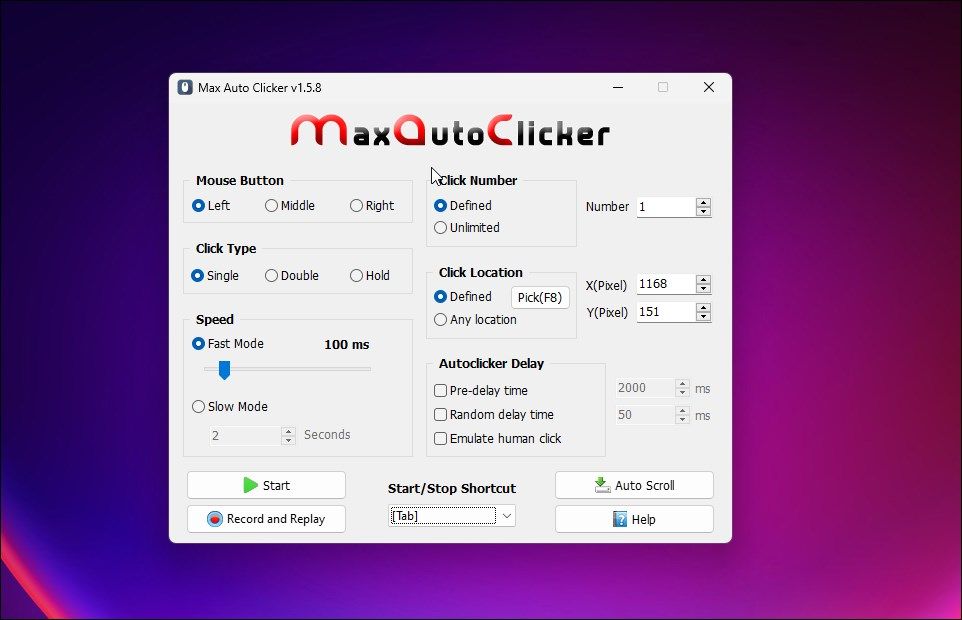Screen dimensions: 962x620
Task: Minimize the Max Auto Clicker window
Action: pyautogui.click(x=618, y=87)
